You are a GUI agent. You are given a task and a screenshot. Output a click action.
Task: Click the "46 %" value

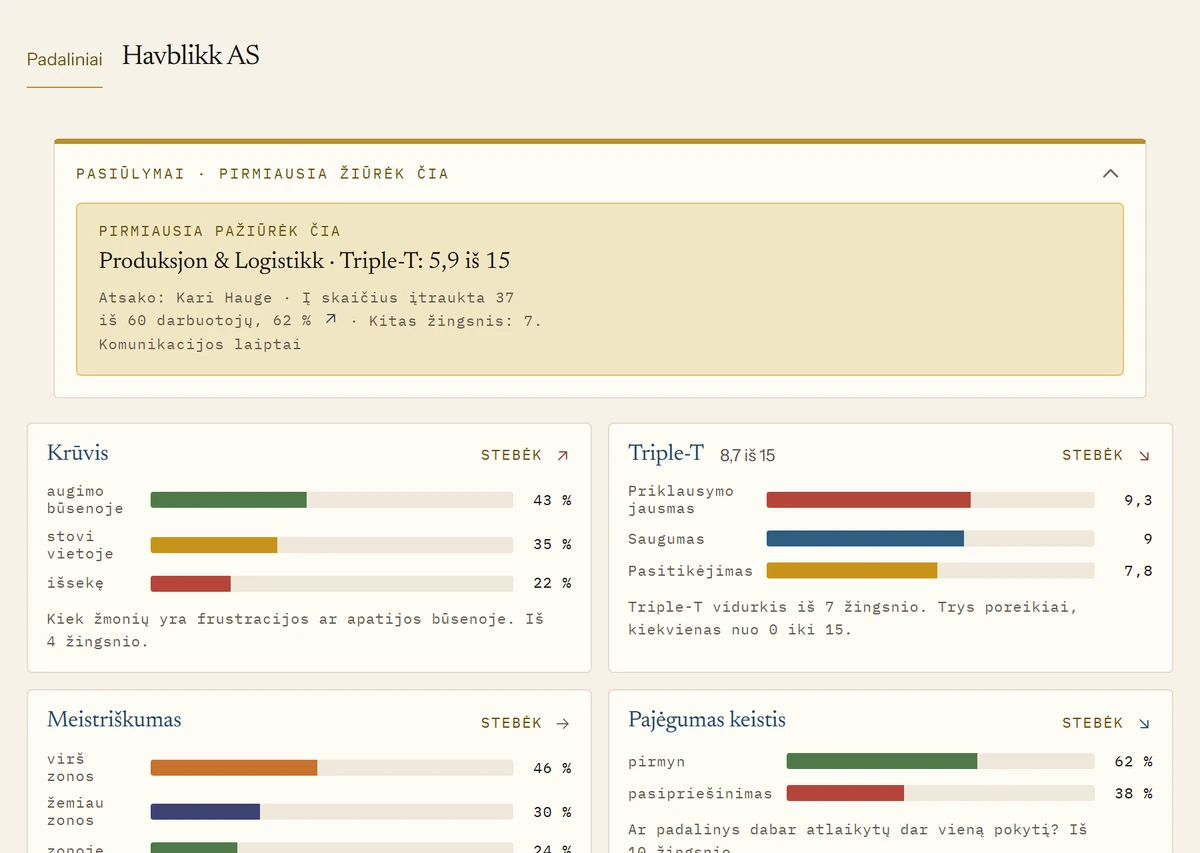[552, 768]
